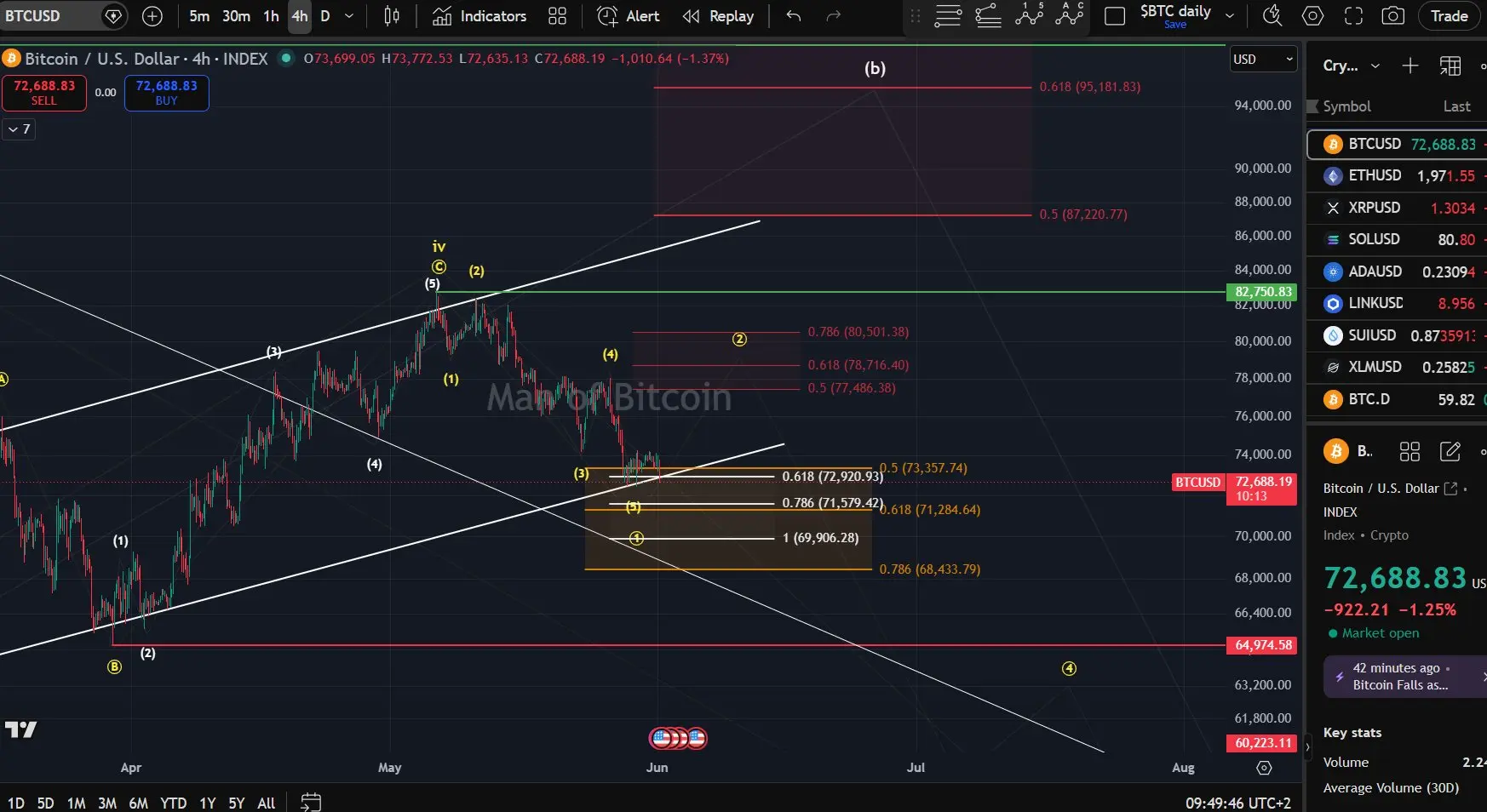This screenshot has width=1487, height=812.
Task: Select ADAUSD in the watchlist
Action: point(1397,272)
